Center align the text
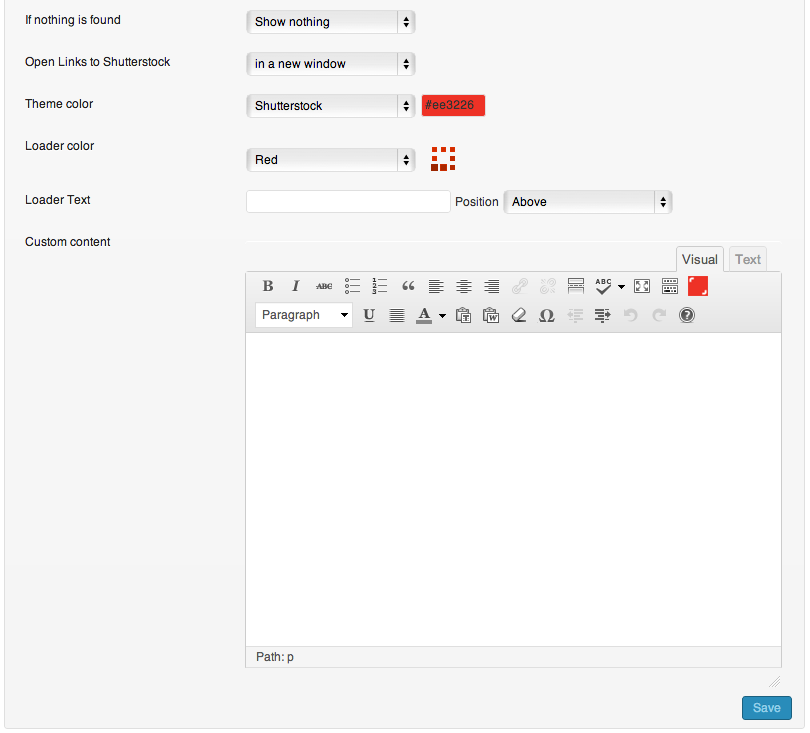The height and width of the screenshot is (733, 810). coord(464,286)
